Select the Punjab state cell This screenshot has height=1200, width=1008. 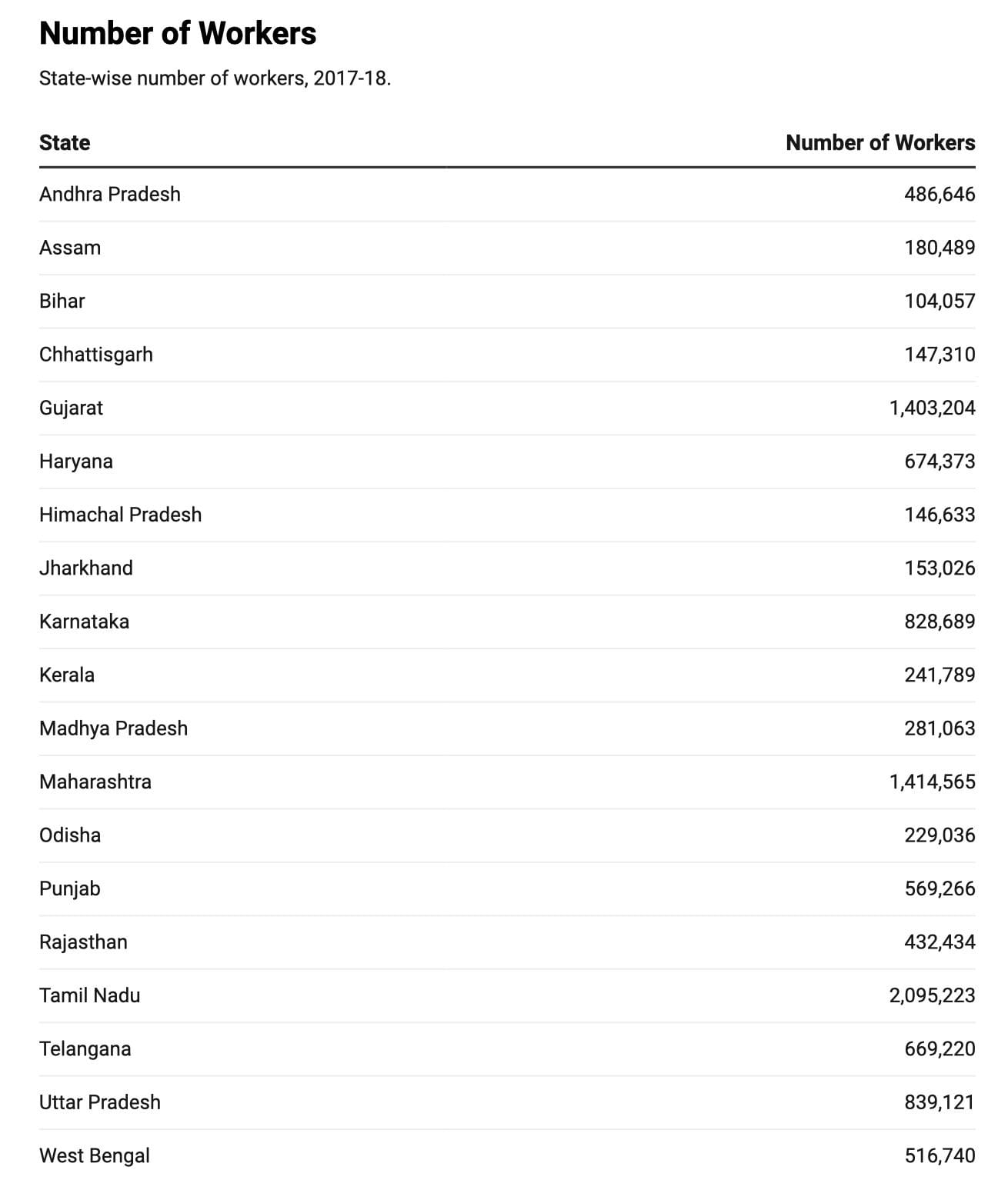coord(70,889)
